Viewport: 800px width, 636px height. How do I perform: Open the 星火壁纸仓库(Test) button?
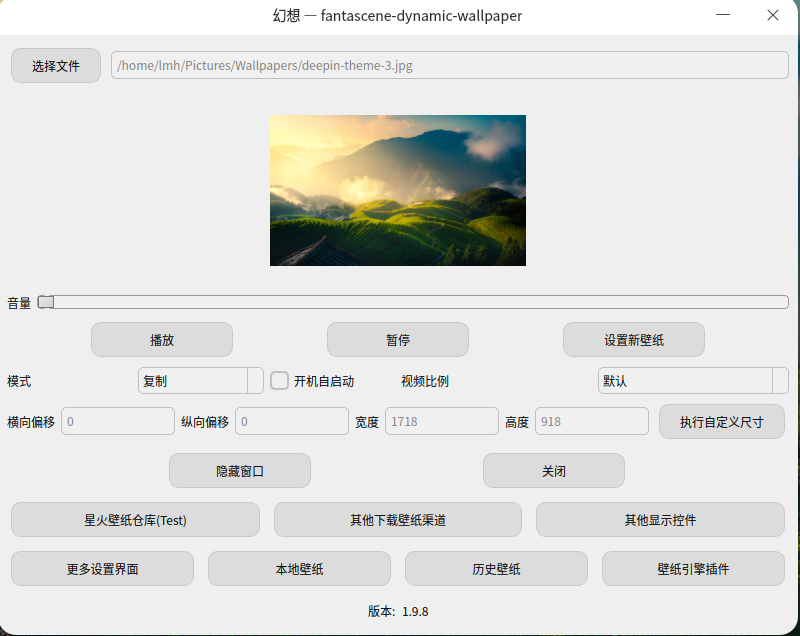pos(135,520)
